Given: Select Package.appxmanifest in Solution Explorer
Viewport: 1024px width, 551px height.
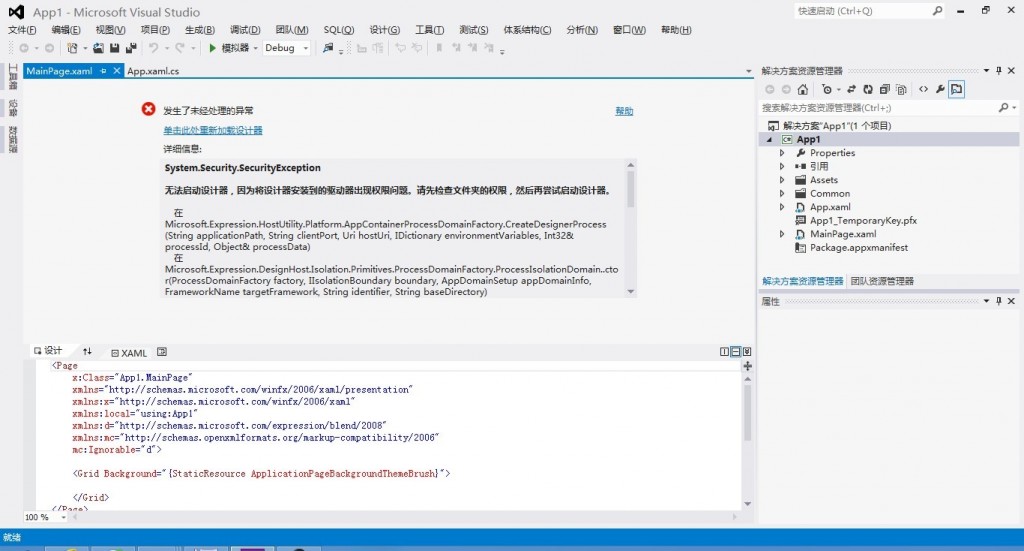Looking at the screenshot, I should pyautogui.click(x=859, y=247).
